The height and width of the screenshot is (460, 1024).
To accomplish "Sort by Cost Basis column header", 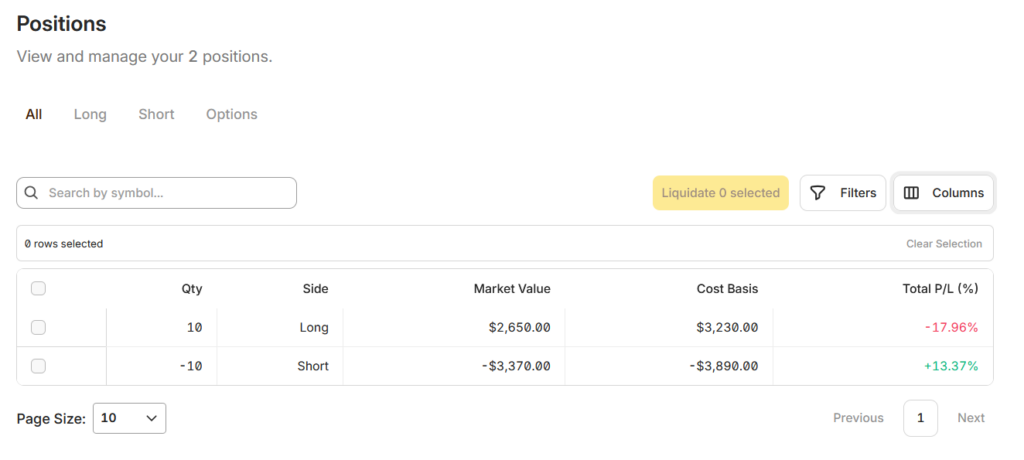I will tap(728, 289).
